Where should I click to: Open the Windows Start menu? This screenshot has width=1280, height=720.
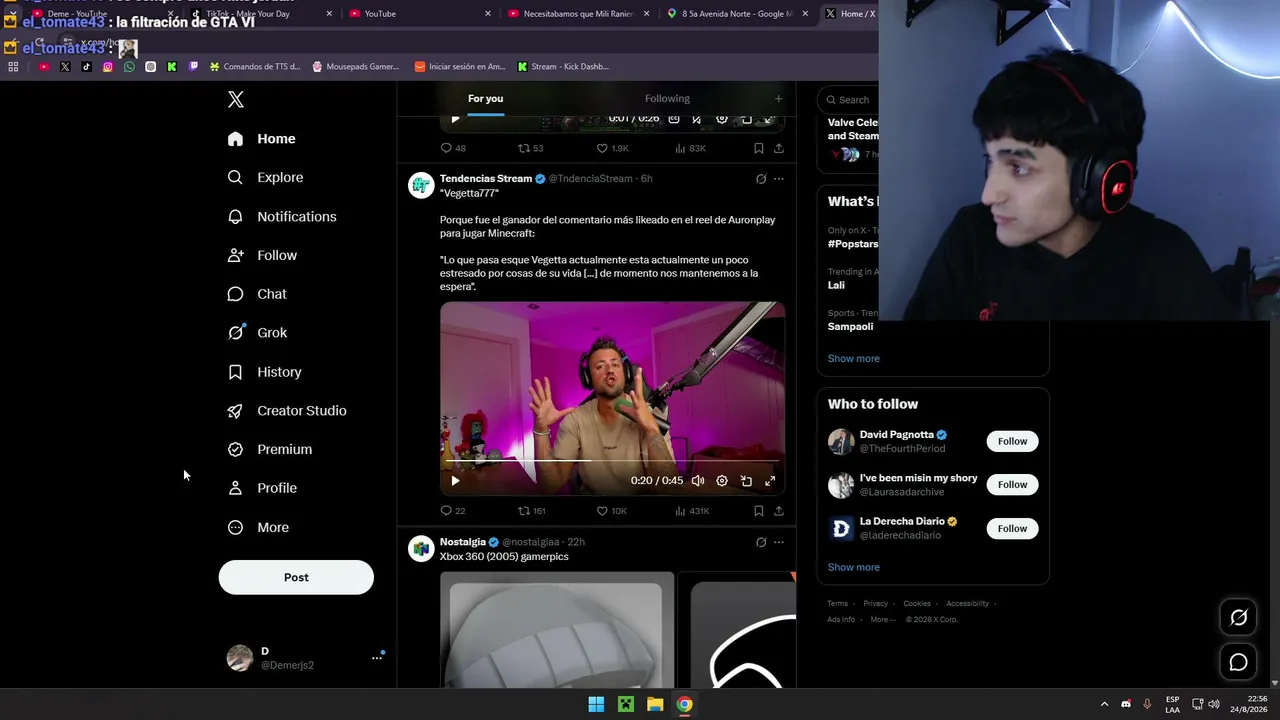click(x=596, y=704)
